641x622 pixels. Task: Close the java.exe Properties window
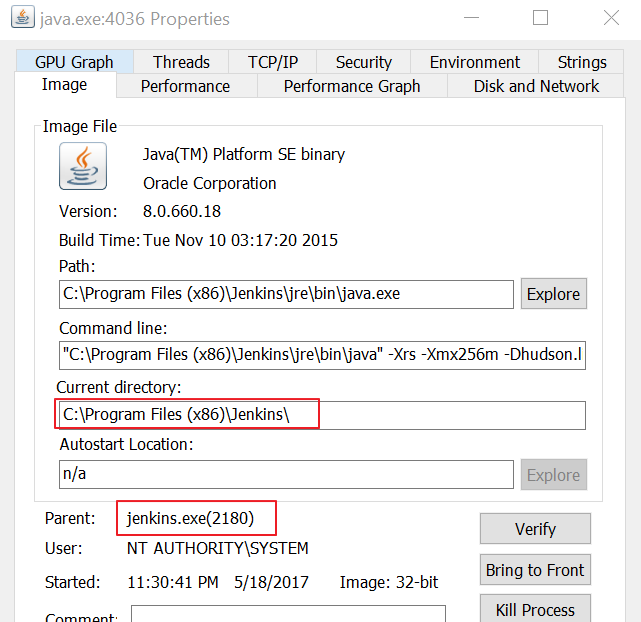611,18
